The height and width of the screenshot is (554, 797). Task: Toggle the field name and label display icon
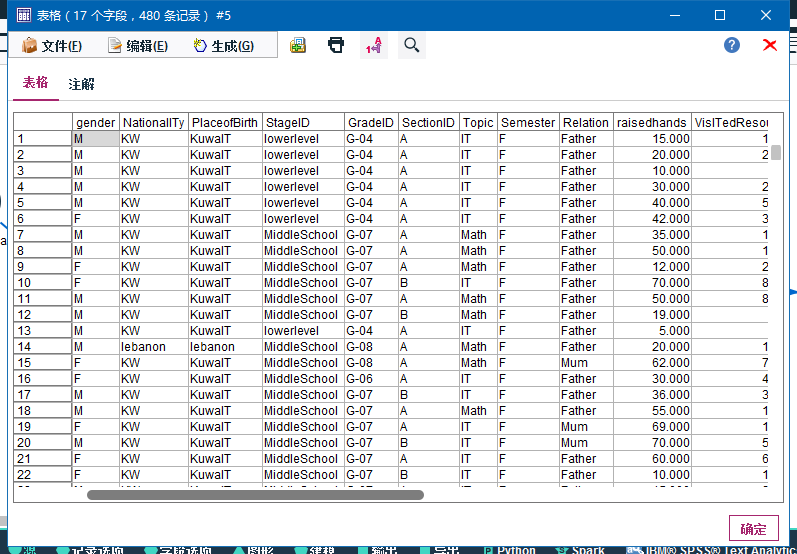tap(374, 46)
